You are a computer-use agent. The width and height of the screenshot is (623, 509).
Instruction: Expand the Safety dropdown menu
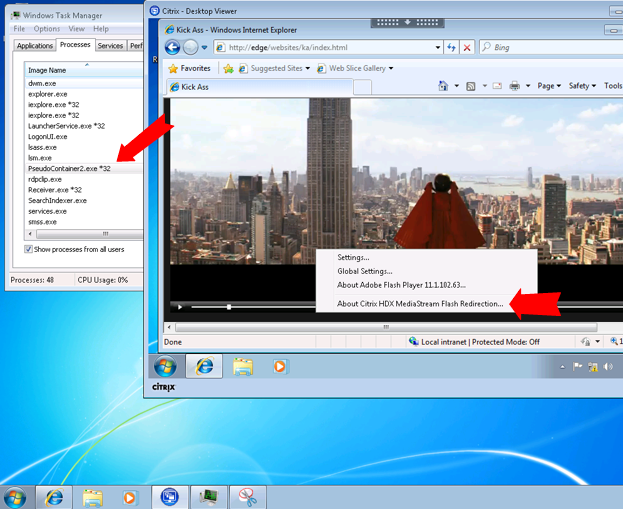[x=582, y=86]
